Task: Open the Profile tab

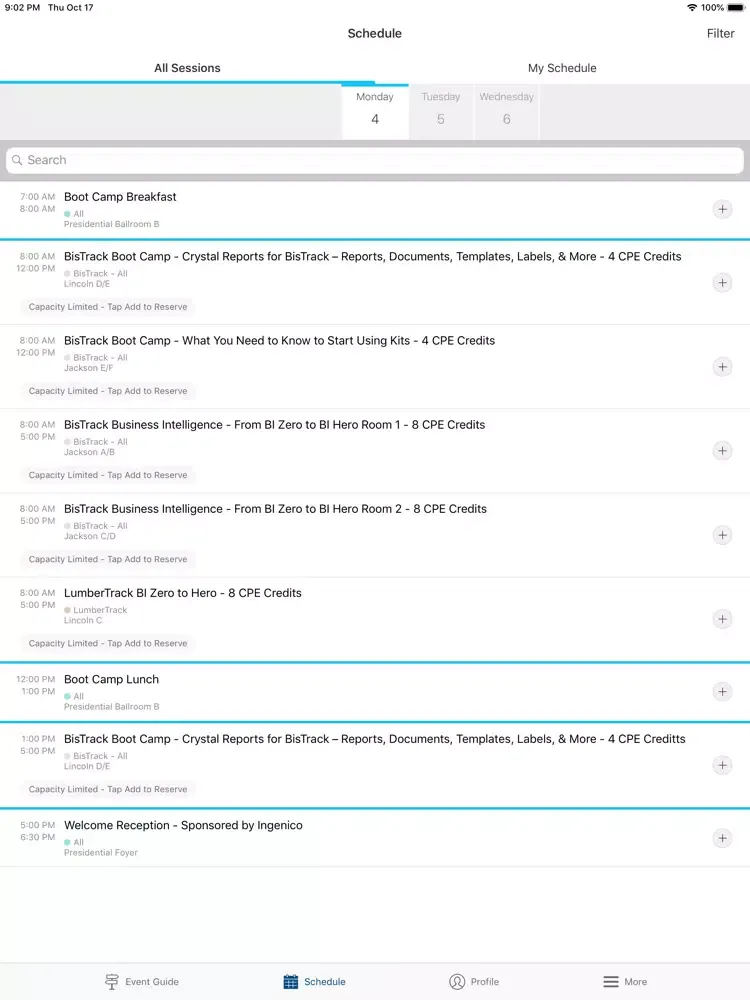Action: click(x=474, y=982)
